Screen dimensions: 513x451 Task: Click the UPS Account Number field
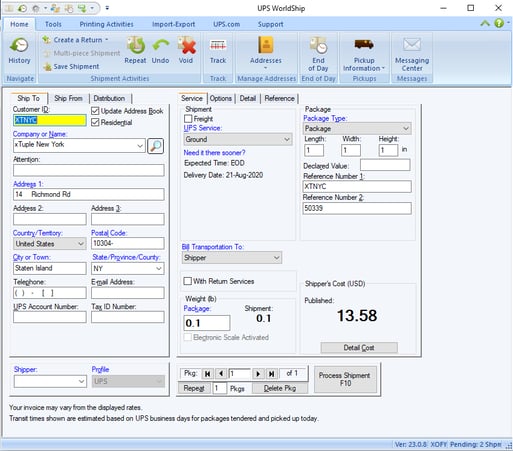[x=50, y=317]
